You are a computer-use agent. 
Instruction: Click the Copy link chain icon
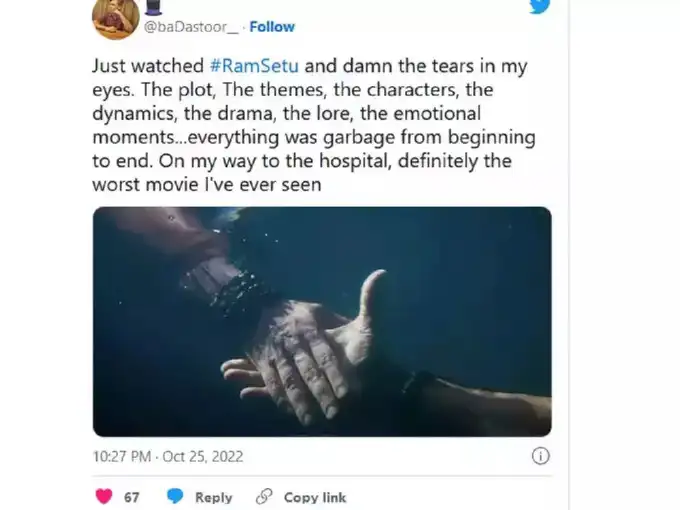pyautogui.click(x=264, y=496)
